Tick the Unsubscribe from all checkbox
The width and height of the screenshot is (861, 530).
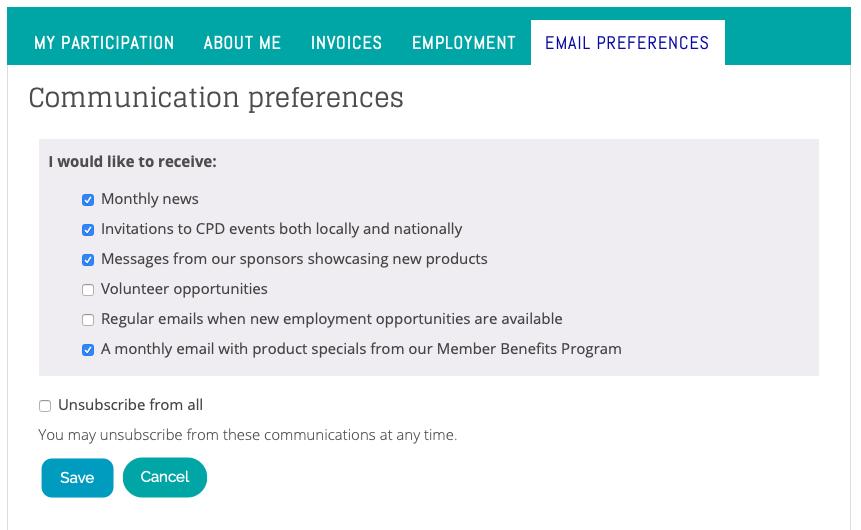pyautogui.click(x=45, y=406)
